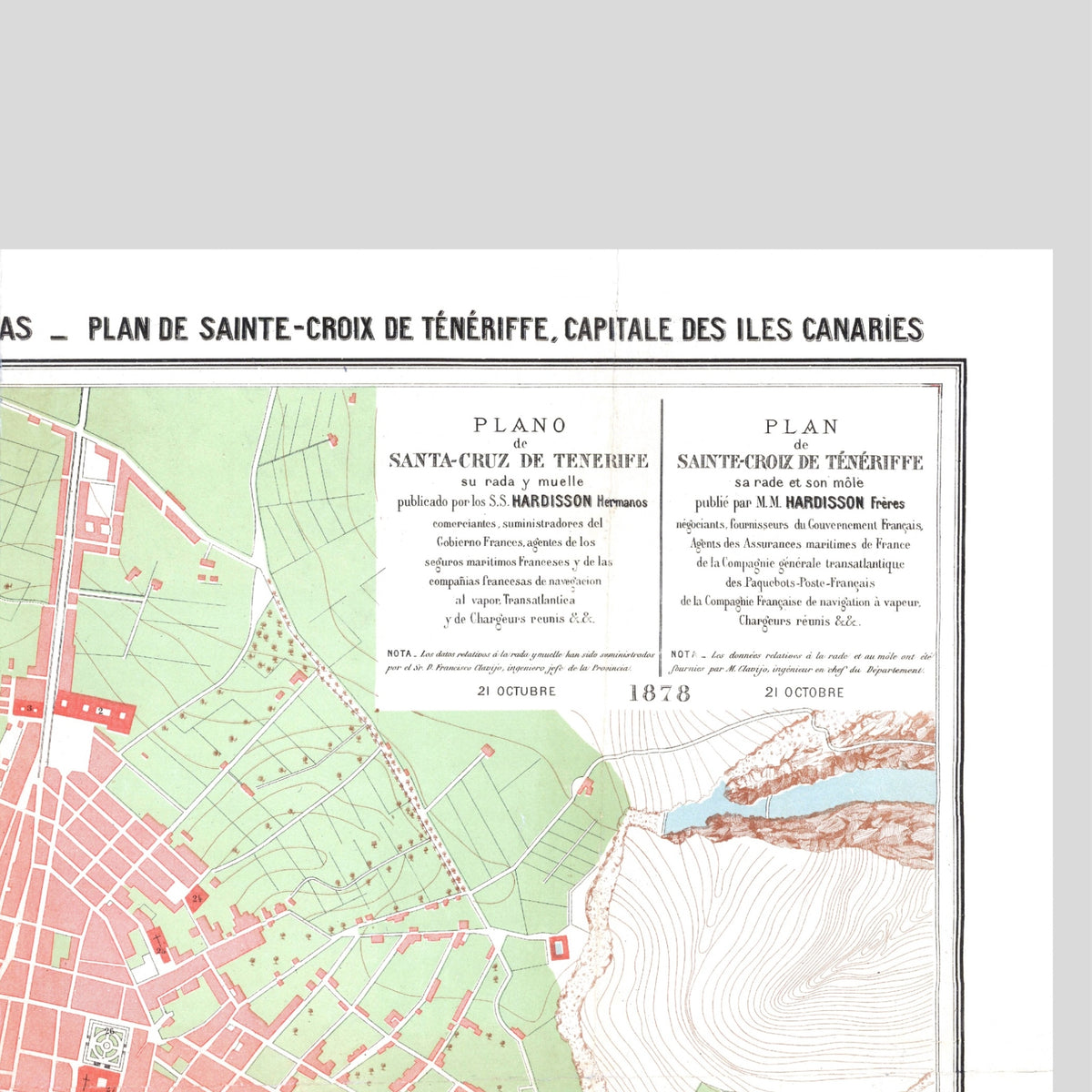1092x1092 pixels.
Task: Click the line 'des Paquebots-Poste-Français'
Action: [x=800, y=582]
